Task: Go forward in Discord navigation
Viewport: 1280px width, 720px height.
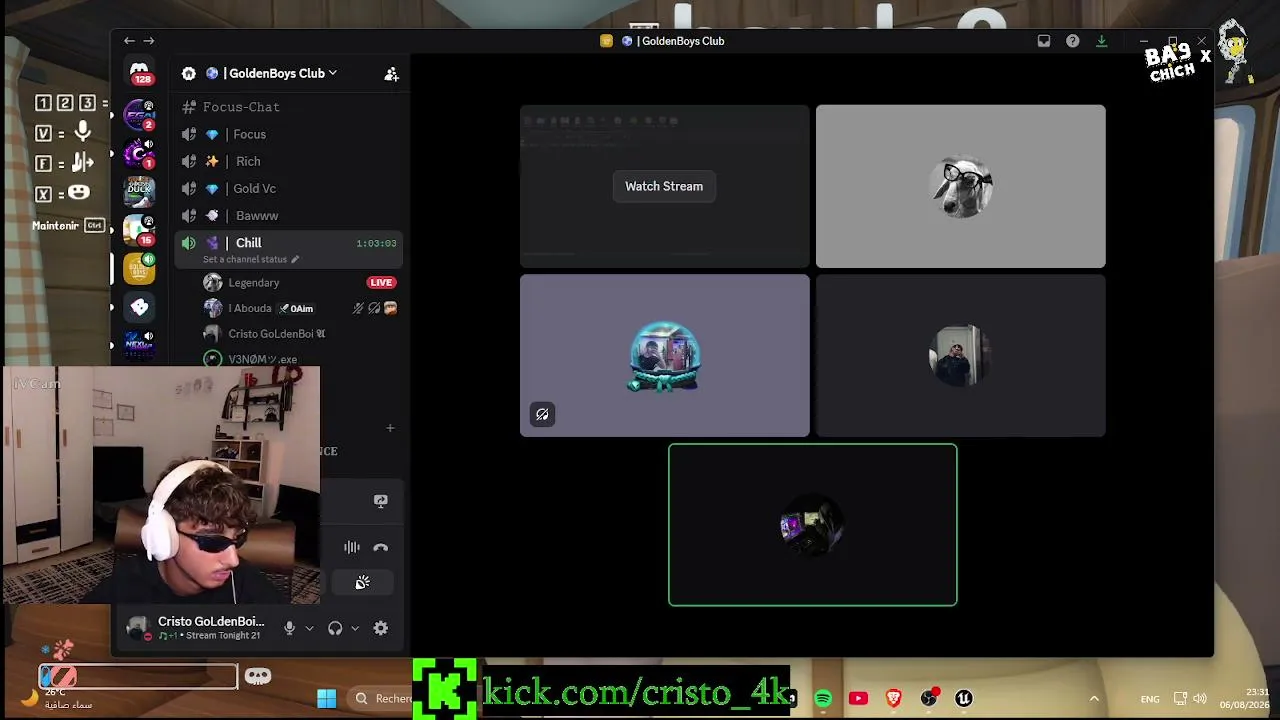Action: pos(149,41)
